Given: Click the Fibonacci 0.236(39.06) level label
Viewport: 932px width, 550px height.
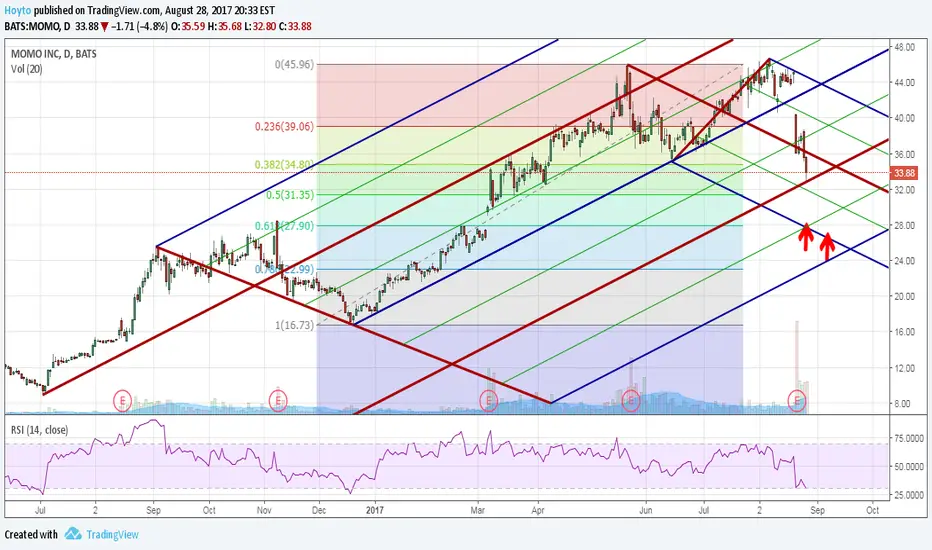Looking at the screenshot, I should pyautogui.click(x=284, y=126).
